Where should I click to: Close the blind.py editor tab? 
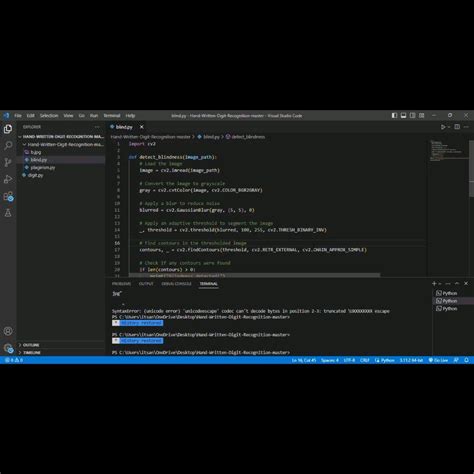[142, 127]
